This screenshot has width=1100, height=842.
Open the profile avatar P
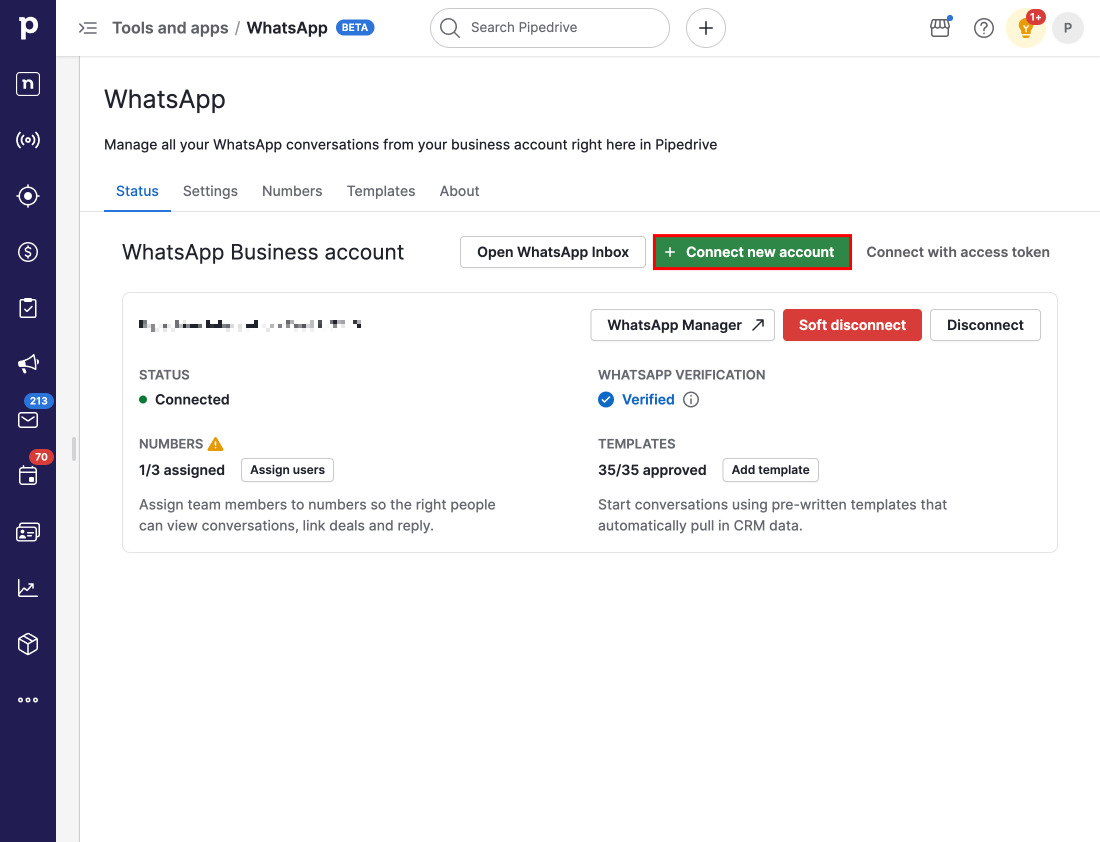[x=1068, y=28]
